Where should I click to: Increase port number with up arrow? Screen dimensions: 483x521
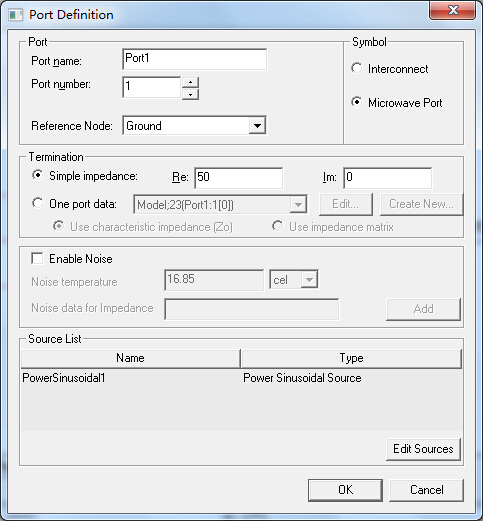point(190,82)
